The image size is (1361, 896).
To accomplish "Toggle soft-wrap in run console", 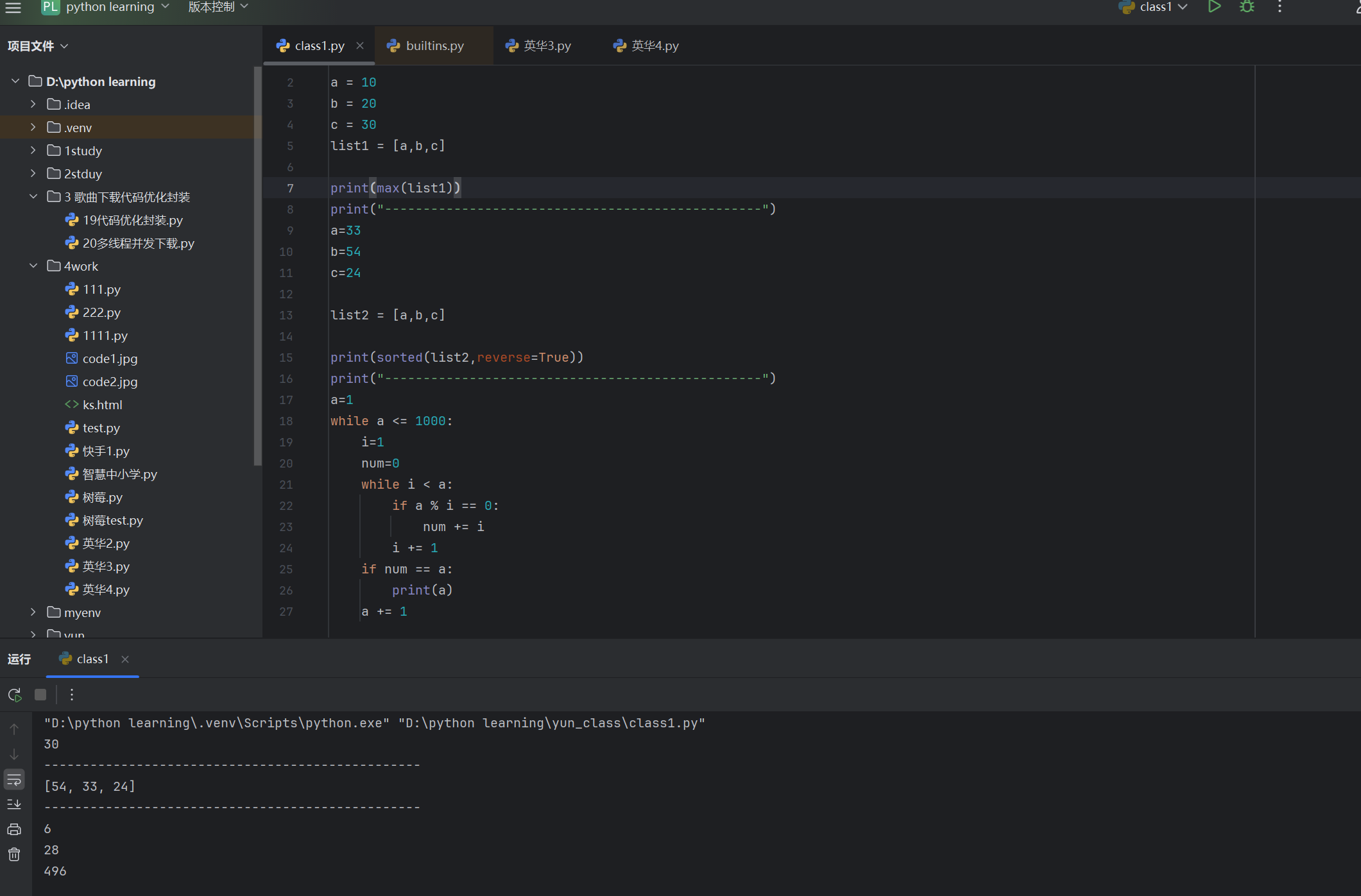I will (14, 779).
